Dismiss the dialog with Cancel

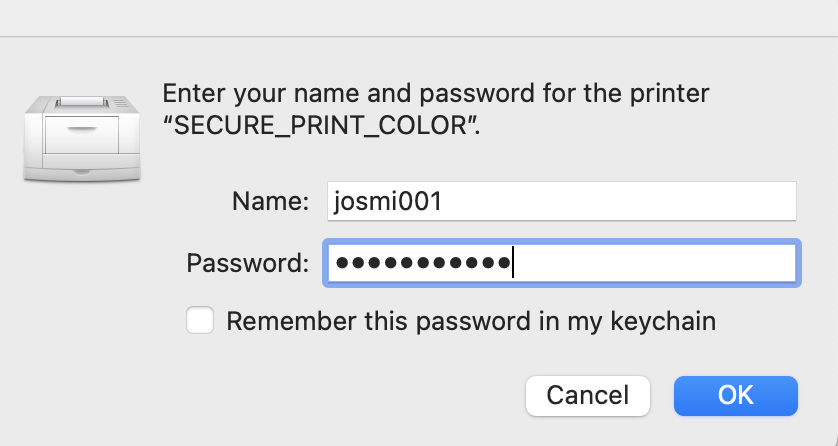(587, 396)
